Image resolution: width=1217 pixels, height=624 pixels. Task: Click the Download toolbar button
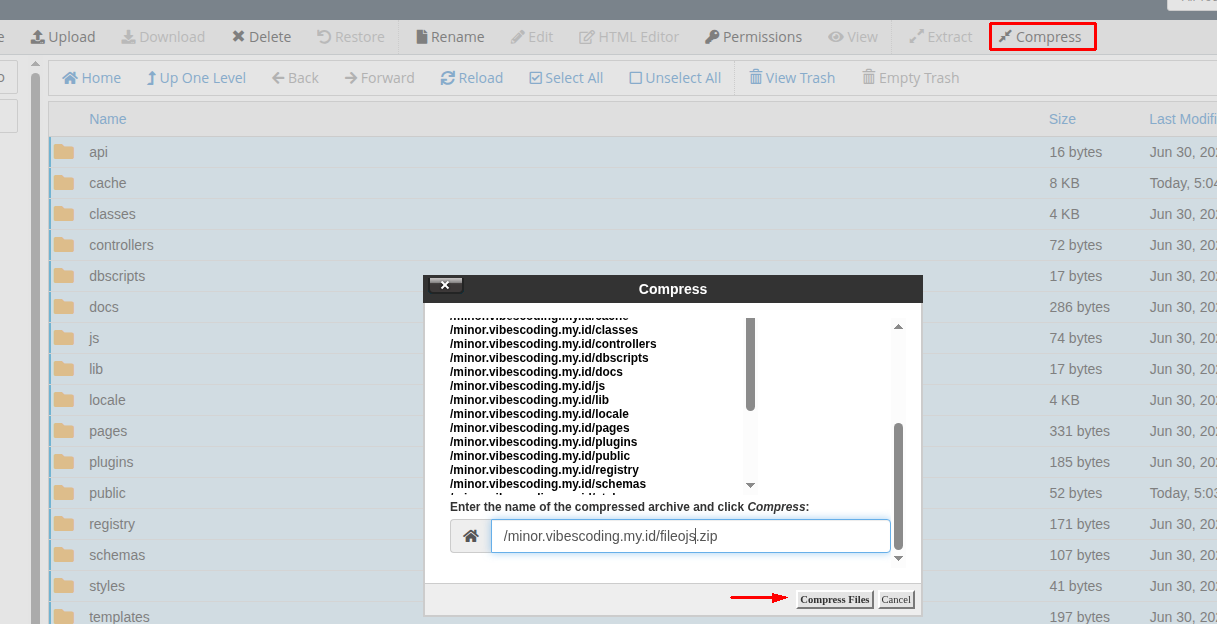(163, 37)
